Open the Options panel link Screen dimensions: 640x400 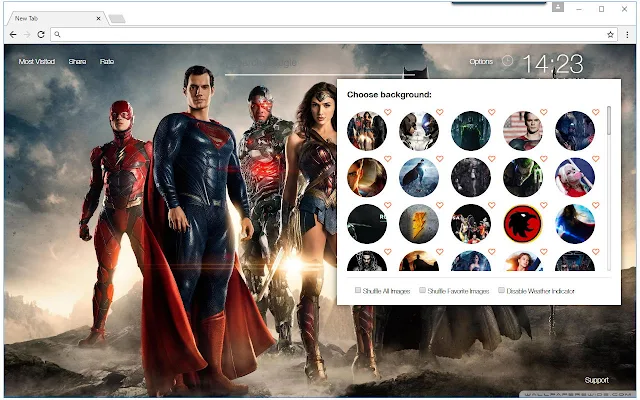pos(481,62)
